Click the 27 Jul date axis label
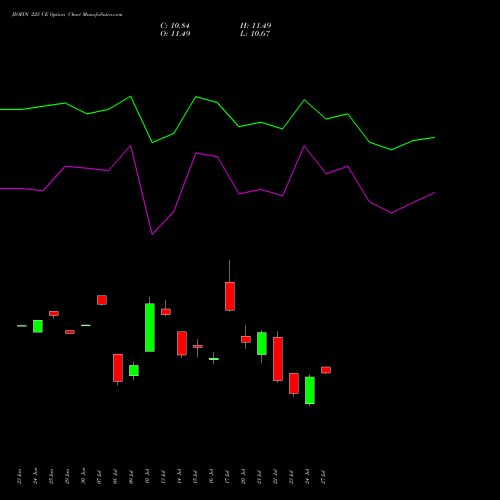Image resolution: width=500 pixels, height=500 pixels. click(x=323, y=477)
